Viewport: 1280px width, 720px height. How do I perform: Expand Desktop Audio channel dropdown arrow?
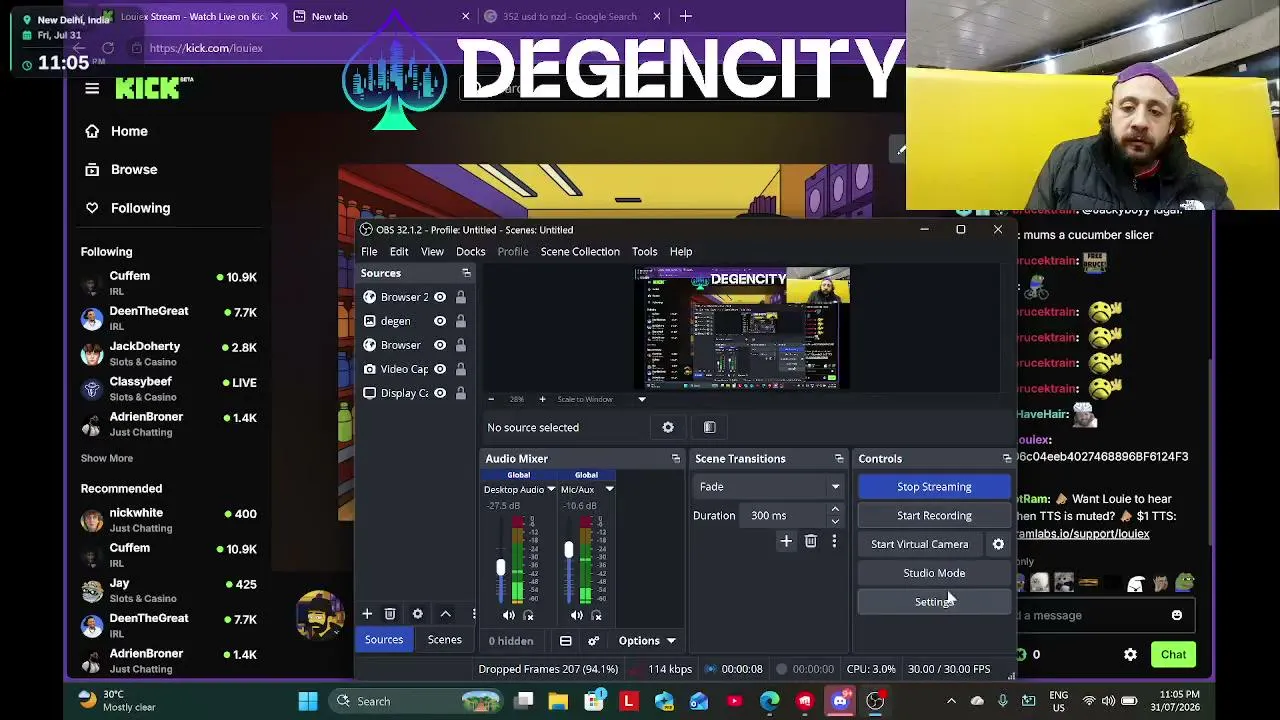(551, 489)
